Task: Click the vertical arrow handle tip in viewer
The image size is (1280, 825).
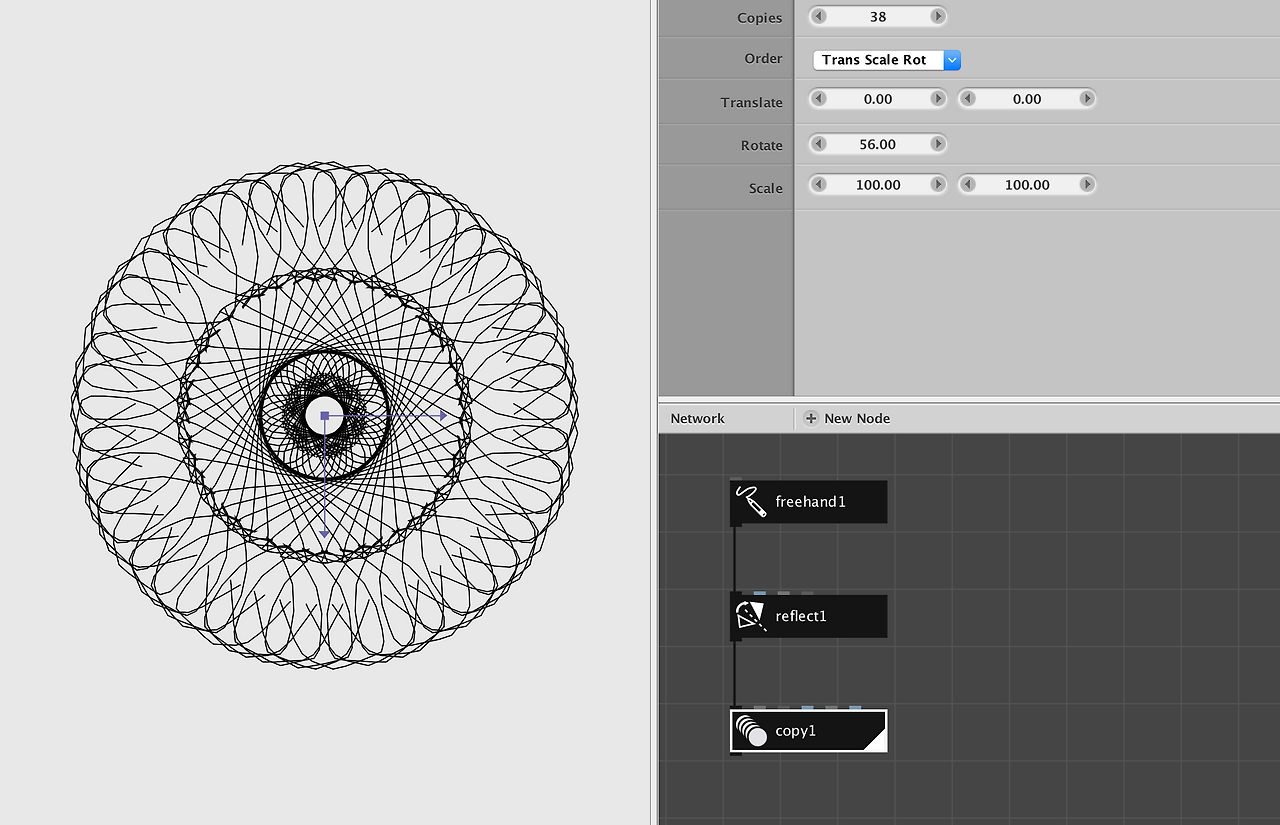Action: point(324,533)
